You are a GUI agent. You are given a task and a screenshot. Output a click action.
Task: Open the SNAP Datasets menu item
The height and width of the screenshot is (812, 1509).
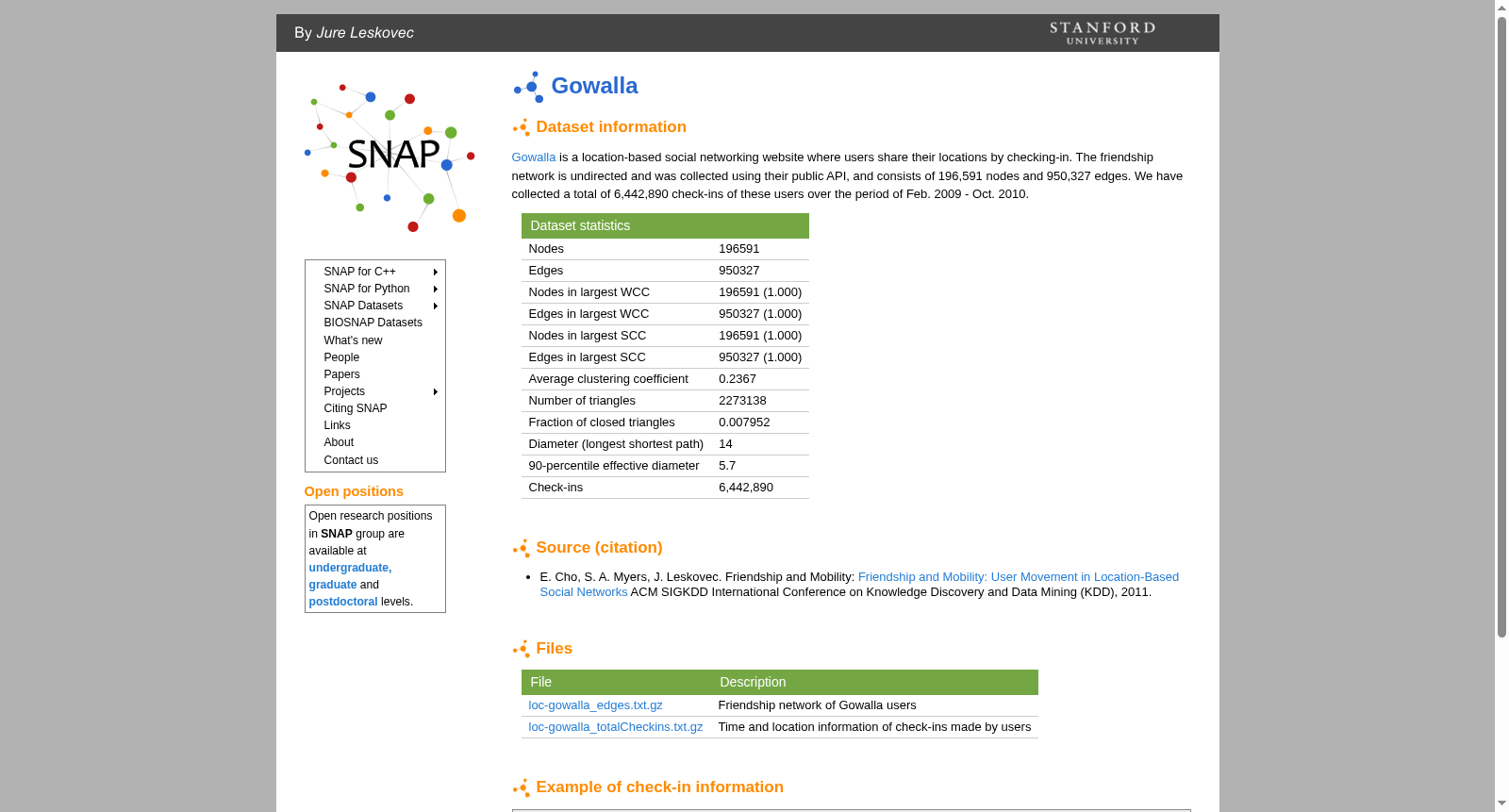click(363, 306)
